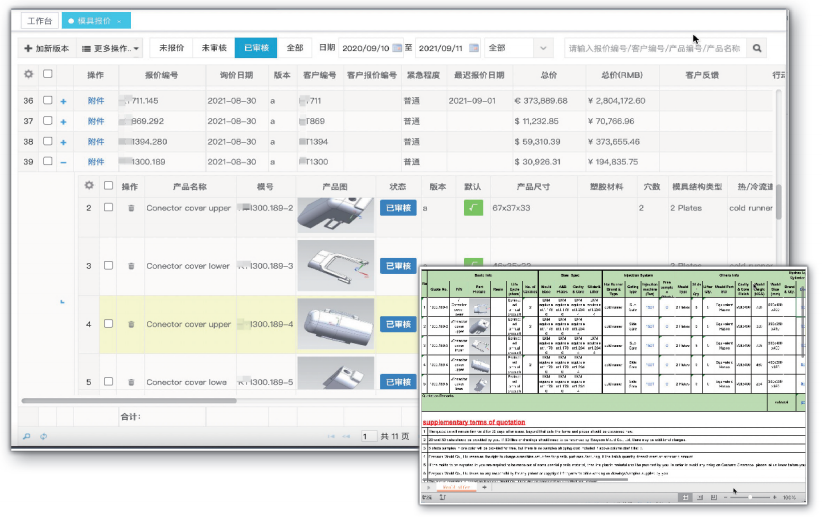This screenshot has height=519, width=822.
Task: Open the start date calendar picker for 2020/09/10
Action: coord(397,48)
